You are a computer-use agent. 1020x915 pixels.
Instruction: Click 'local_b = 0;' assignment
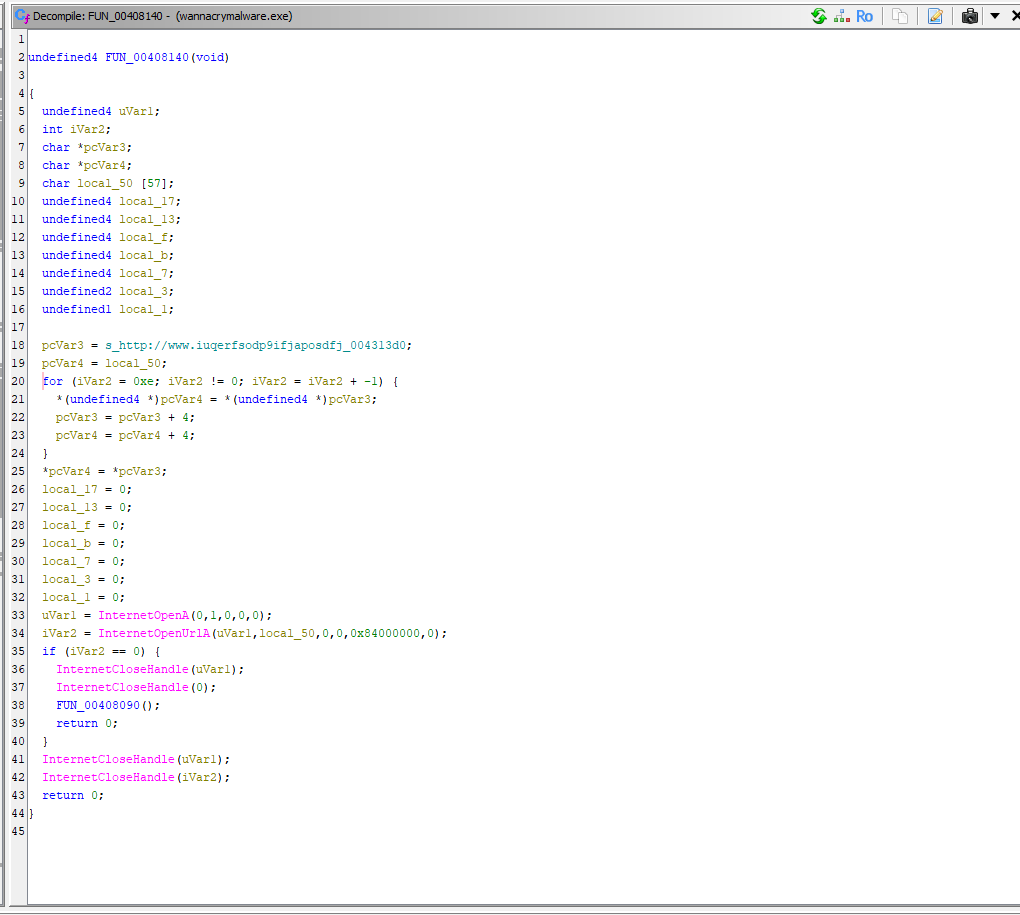(83, 543)
